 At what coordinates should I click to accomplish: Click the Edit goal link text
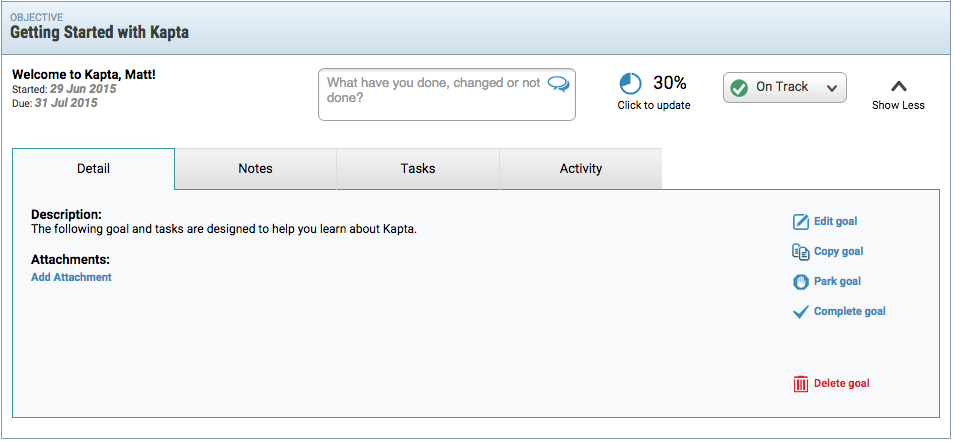835,222
